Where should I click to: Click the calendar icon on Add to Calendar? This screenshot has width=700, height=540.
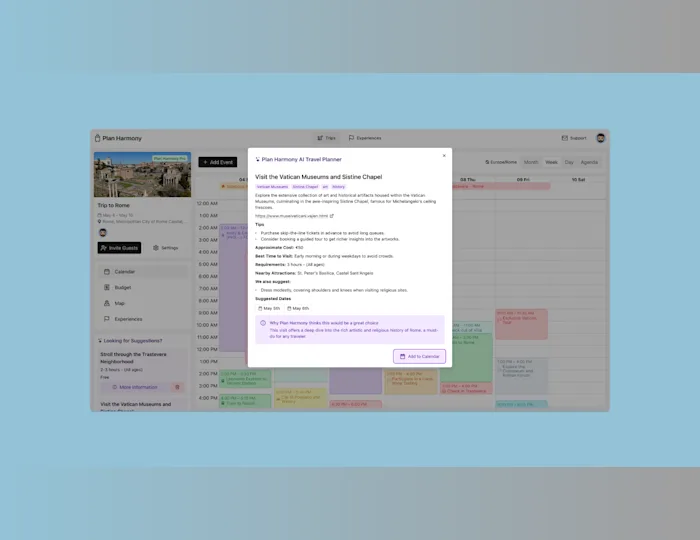coord(402,357)
